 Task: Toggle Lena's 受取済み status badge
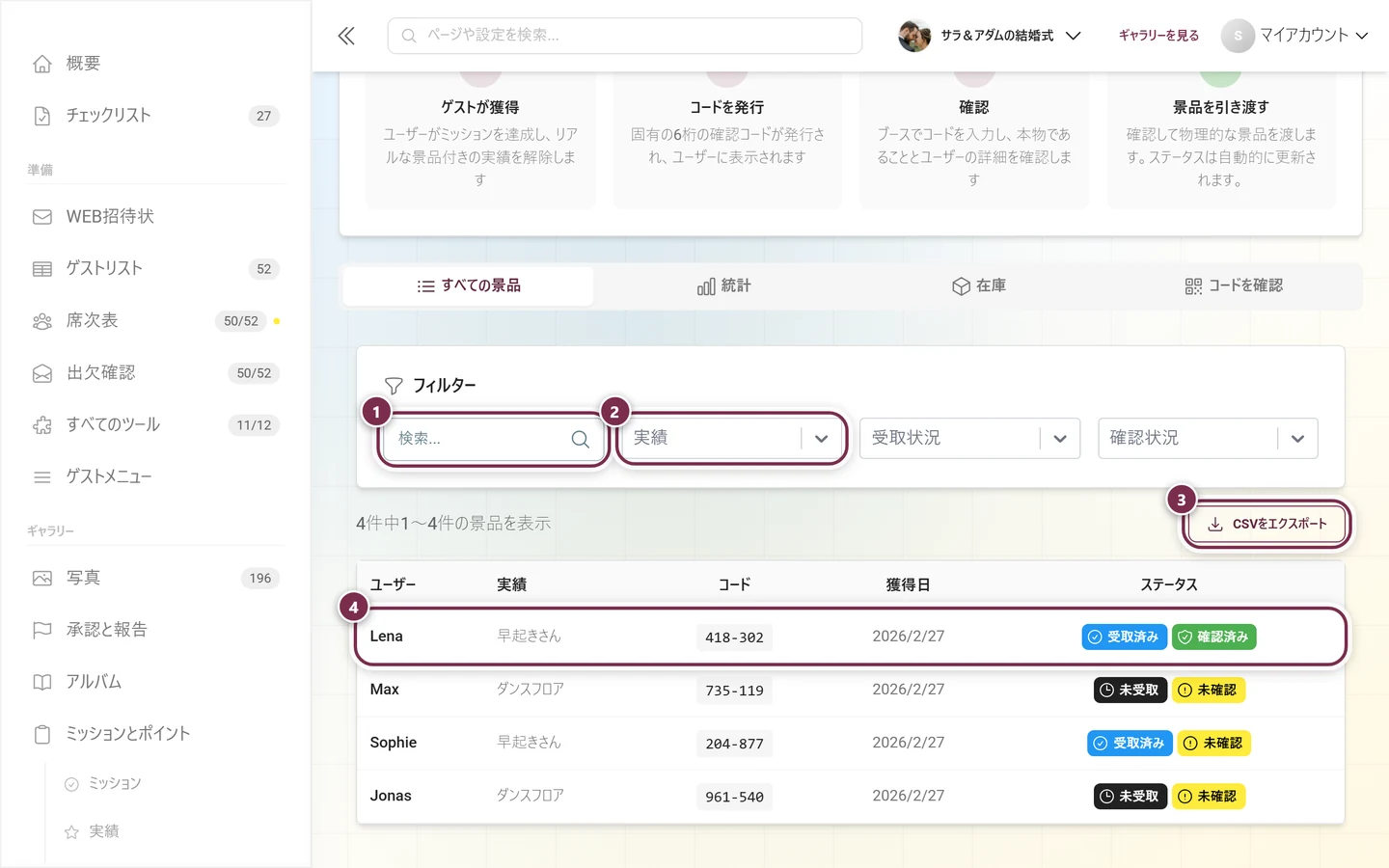pyautogui.click(x=1124, y=637)
